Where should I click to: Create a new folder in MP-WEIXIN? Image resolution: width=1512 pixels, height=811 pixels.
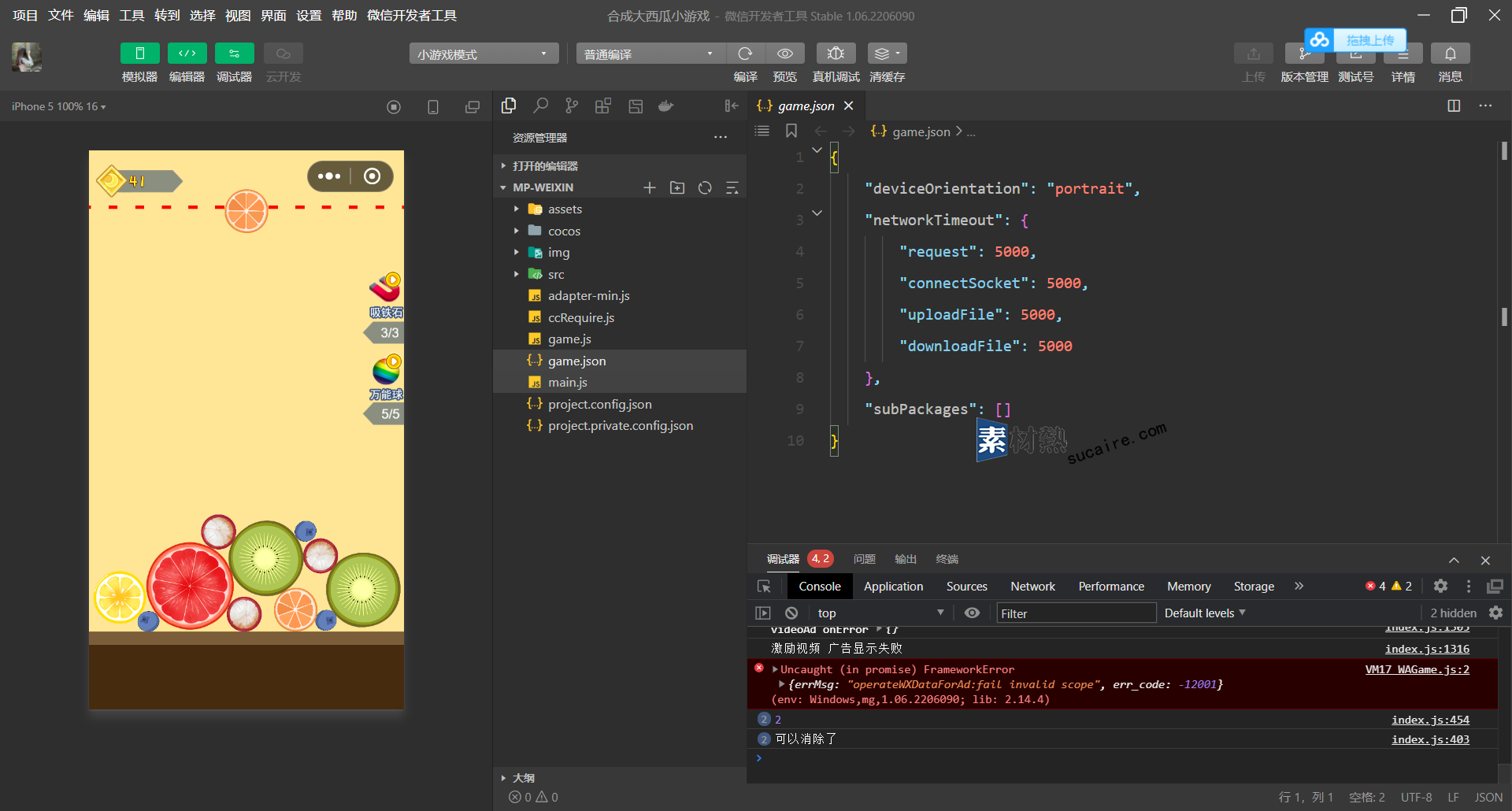tap(677, 187)
